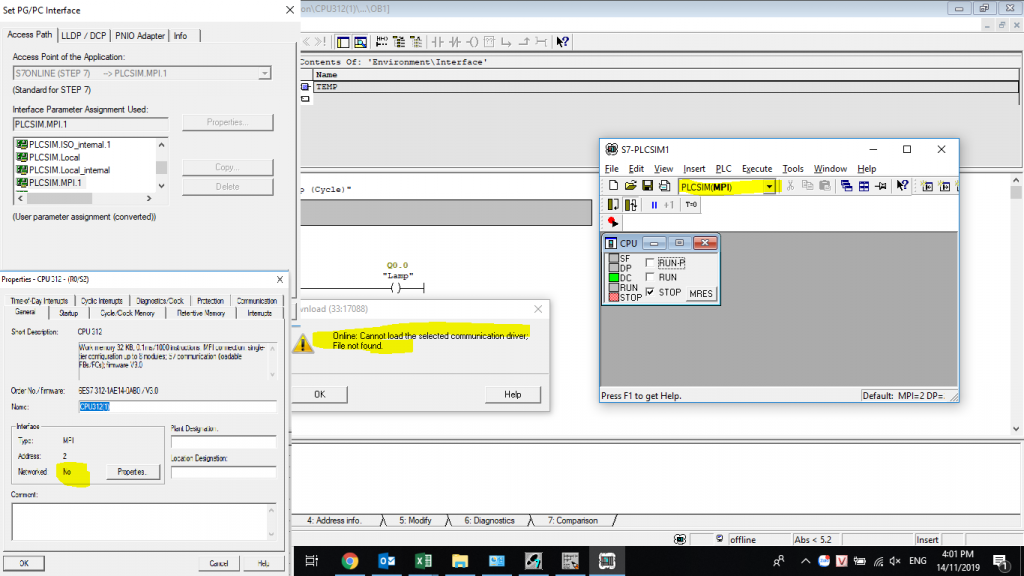The image size is (1024, 576).
Task: Click close branch icon in LAD toolbar
Action: point(523,42)
